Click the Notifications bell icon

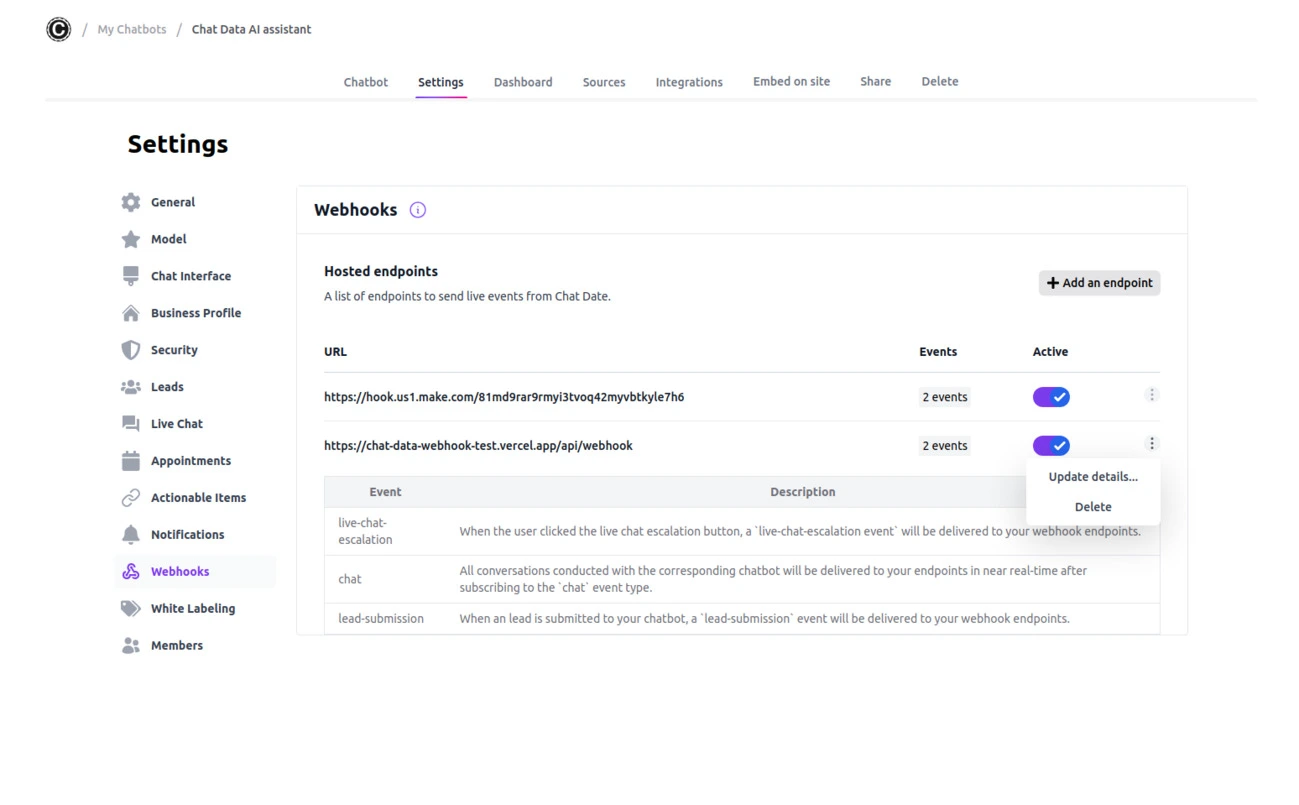click(130, 534)
